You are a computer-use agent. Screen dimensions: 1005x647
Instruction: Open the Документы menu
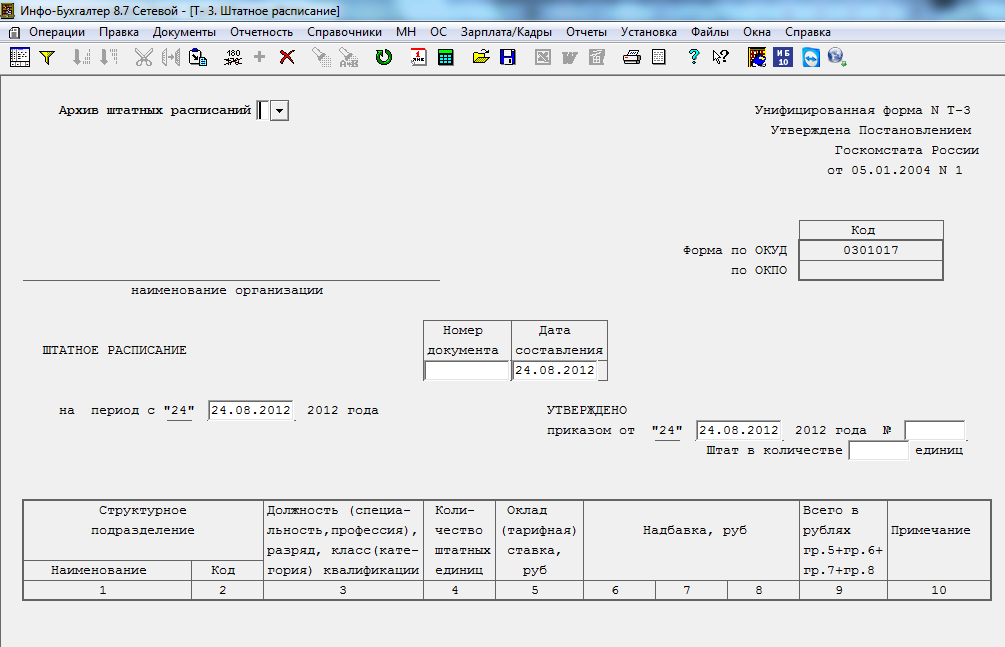point(184,32)
